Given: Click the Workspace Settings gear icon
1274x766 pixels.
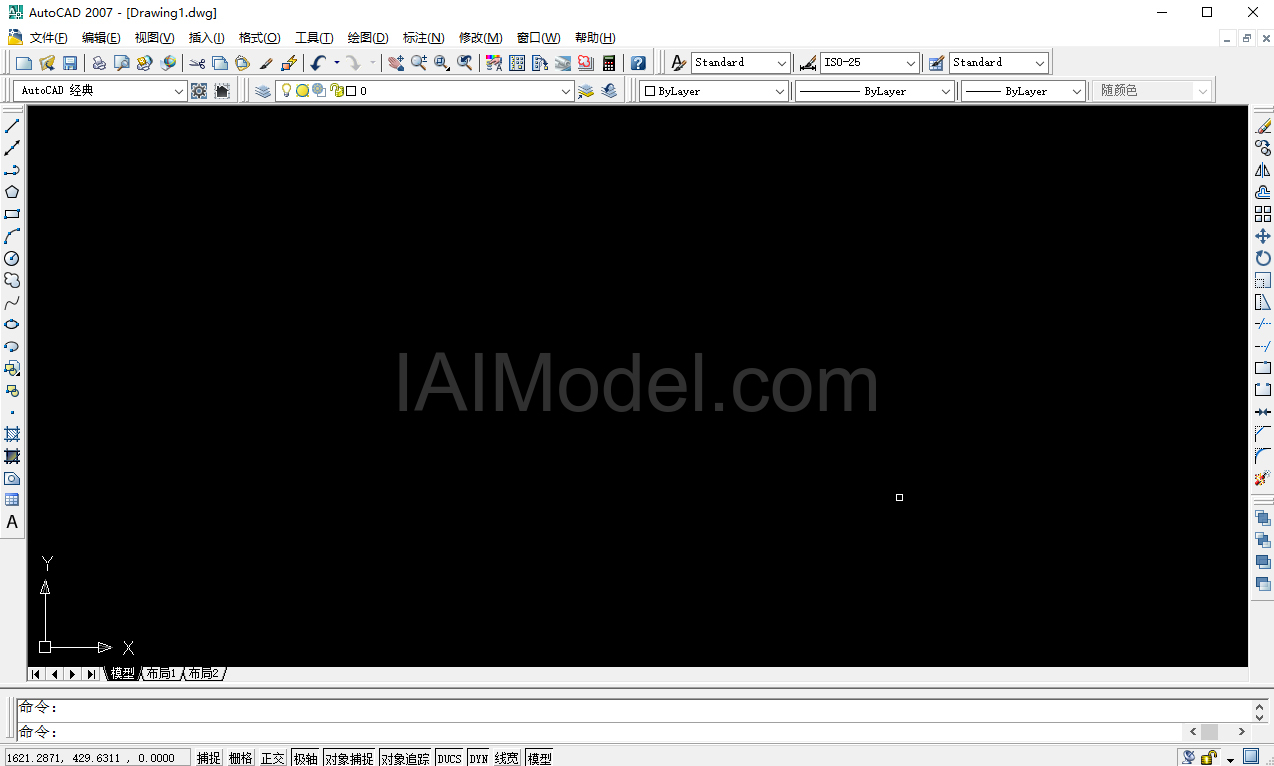Looking at the screenshot, I should pos(199,91).
